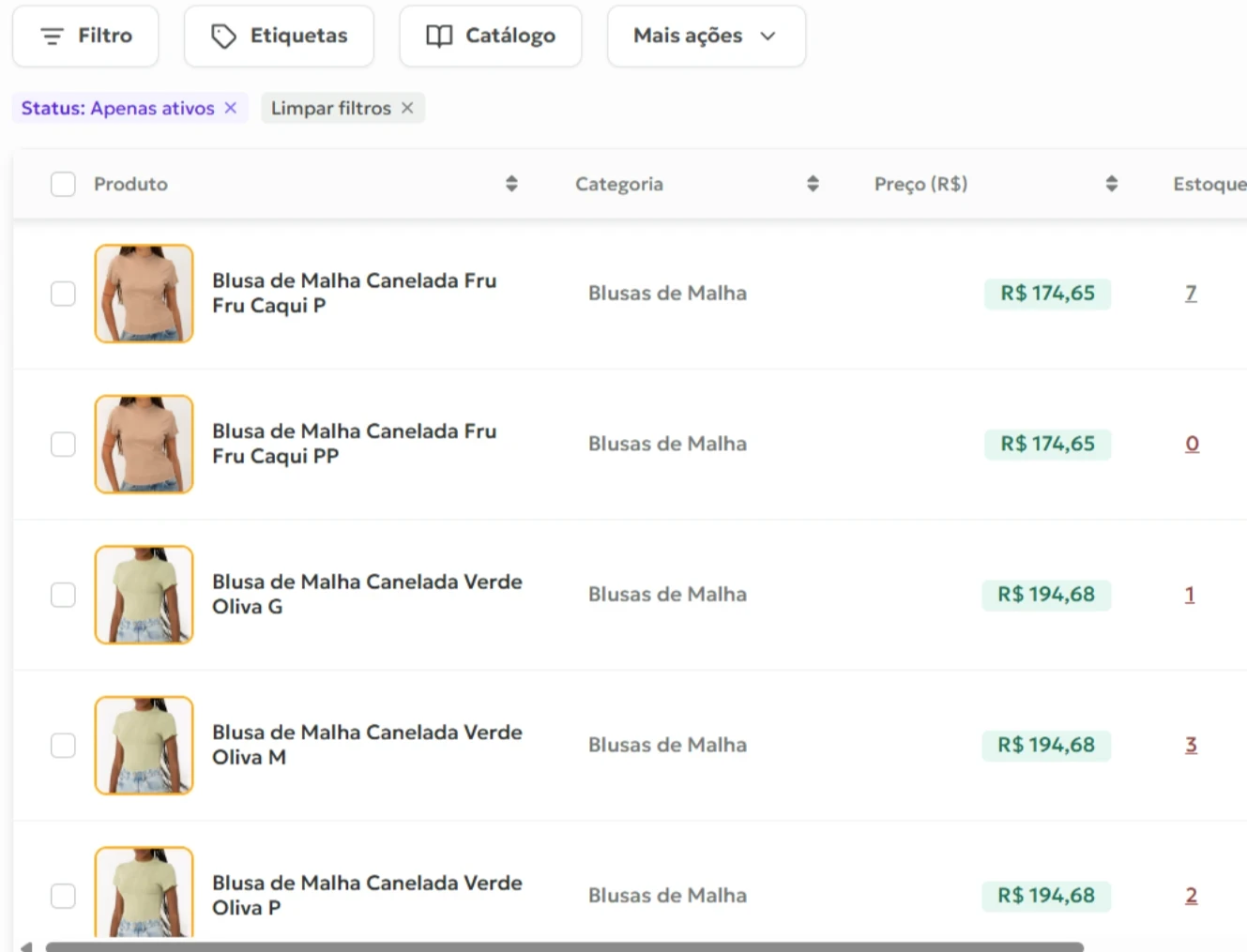
Task: Check the Verde Oliva P row checkbox
Action: (63, 896)
